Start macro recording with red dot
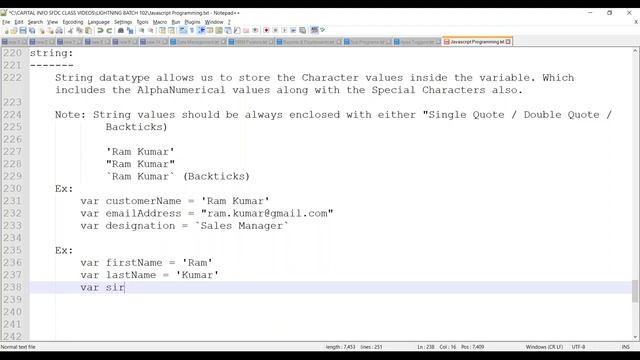 tap(266, 31)
